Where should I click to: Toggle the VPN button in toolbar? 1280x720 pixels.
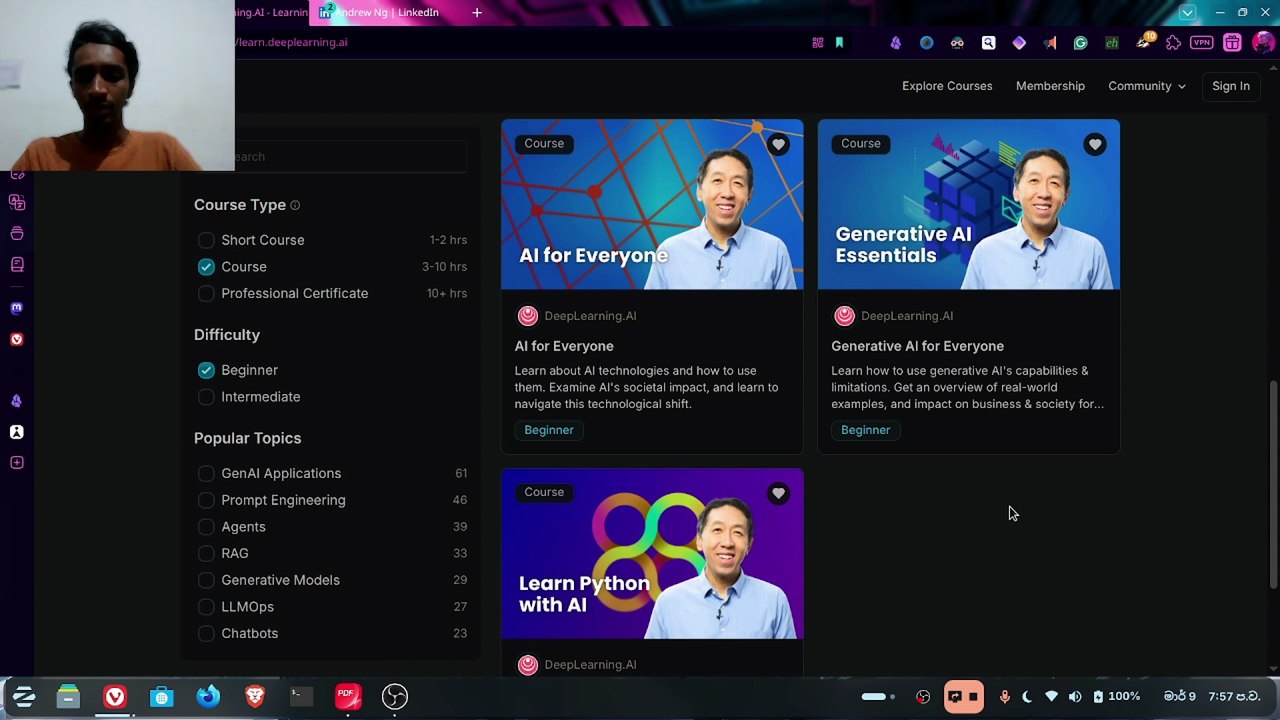click(1201, 43)
